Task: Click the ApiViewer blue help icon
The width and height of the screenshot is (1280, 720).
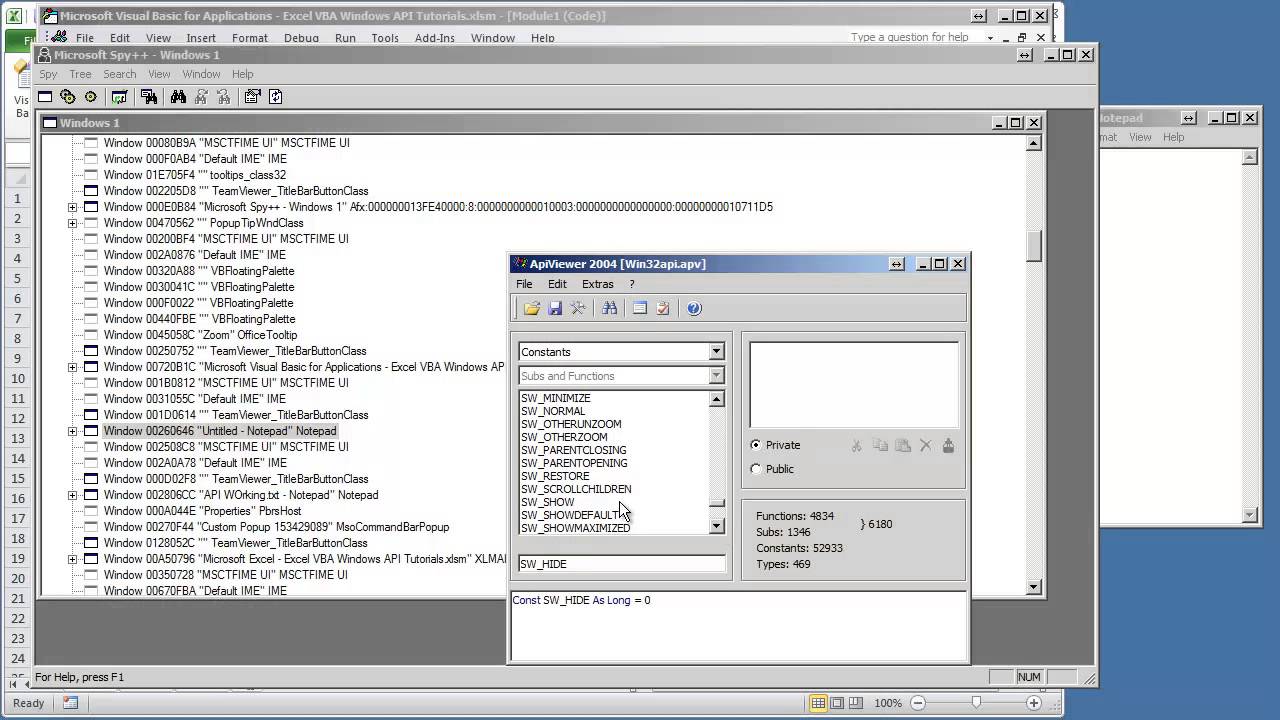Action: [694, 308]
